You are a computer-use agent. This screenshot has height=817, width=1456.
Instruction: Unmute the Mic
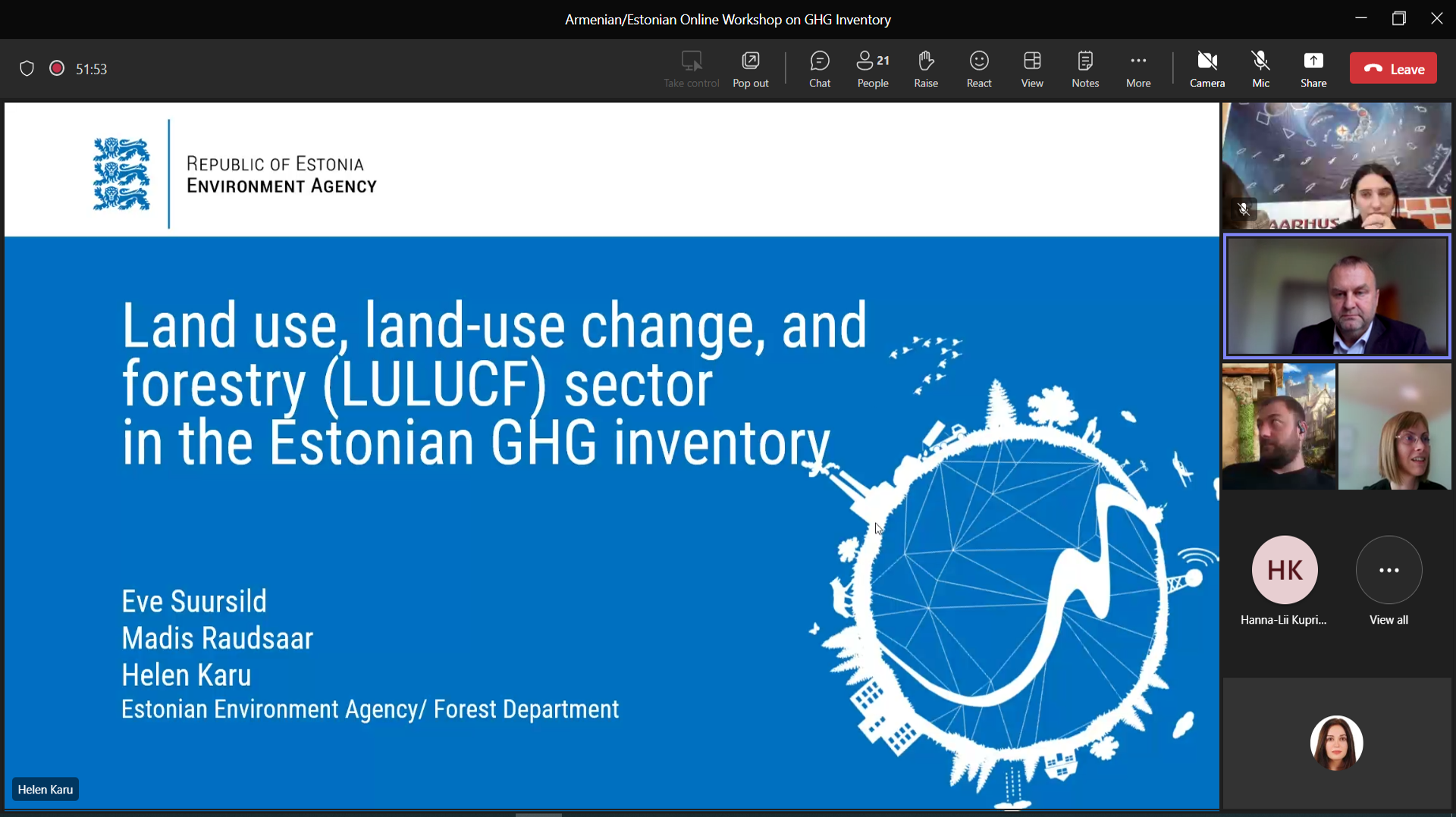pyautogui.click(x=1260, y=69)
